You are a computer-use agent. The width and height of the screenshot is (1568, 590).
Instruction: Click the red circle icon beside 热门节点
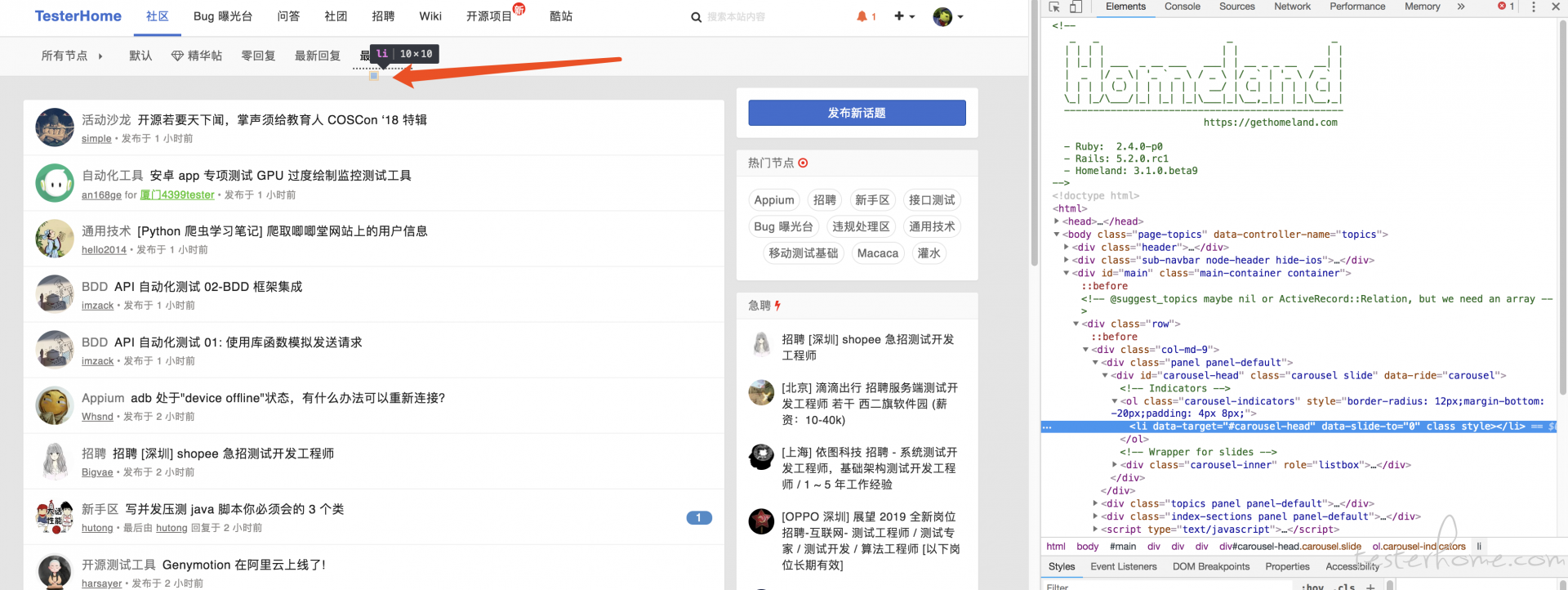803,163
